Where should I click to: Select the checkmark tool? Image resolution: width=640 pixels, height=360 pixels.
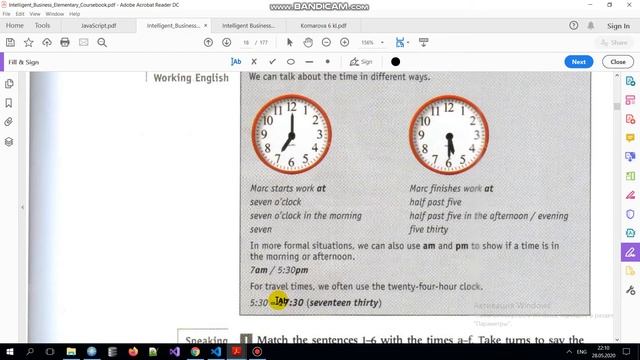(x=272, y=62)
